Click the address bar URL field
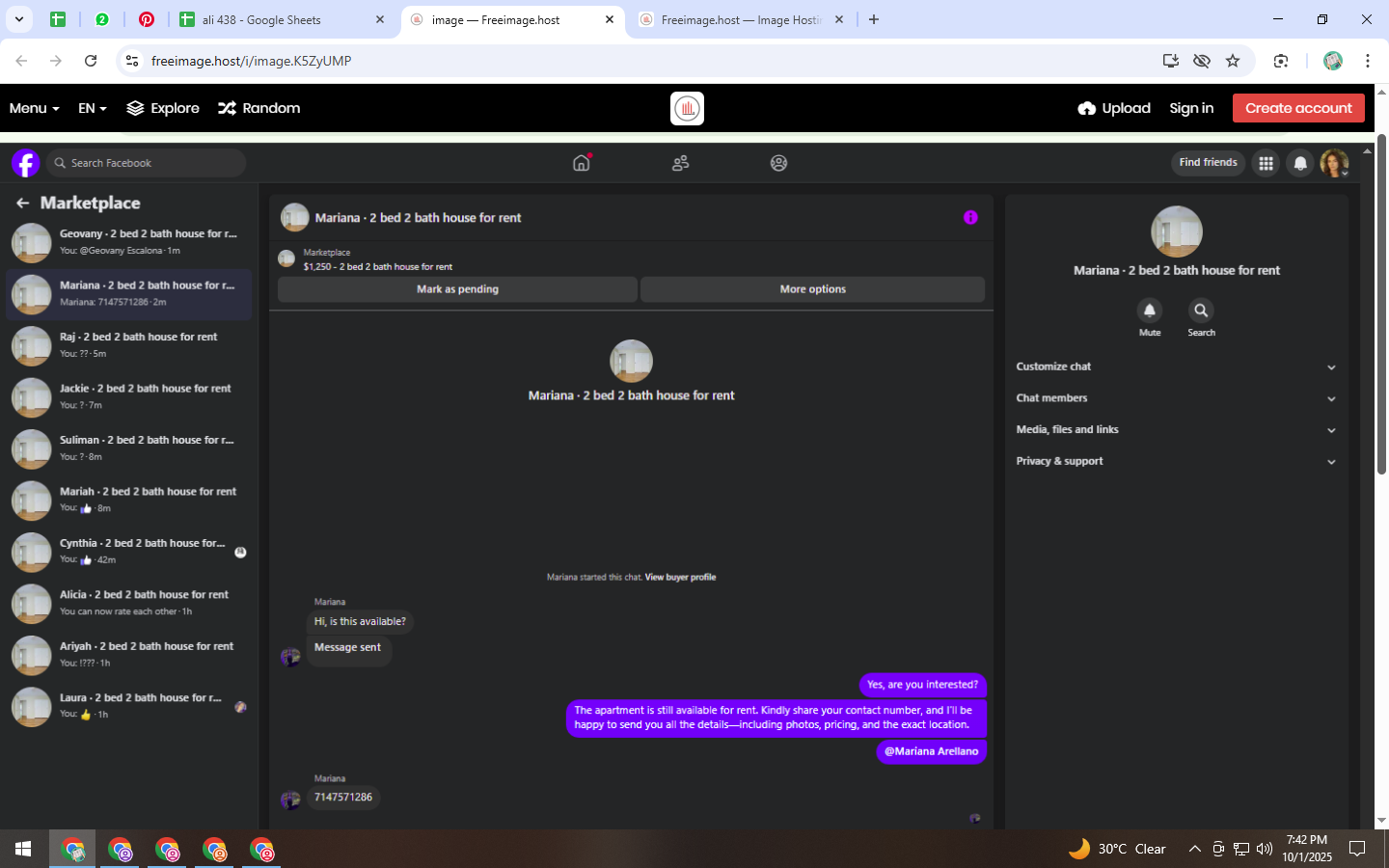 tap(637, 61)
